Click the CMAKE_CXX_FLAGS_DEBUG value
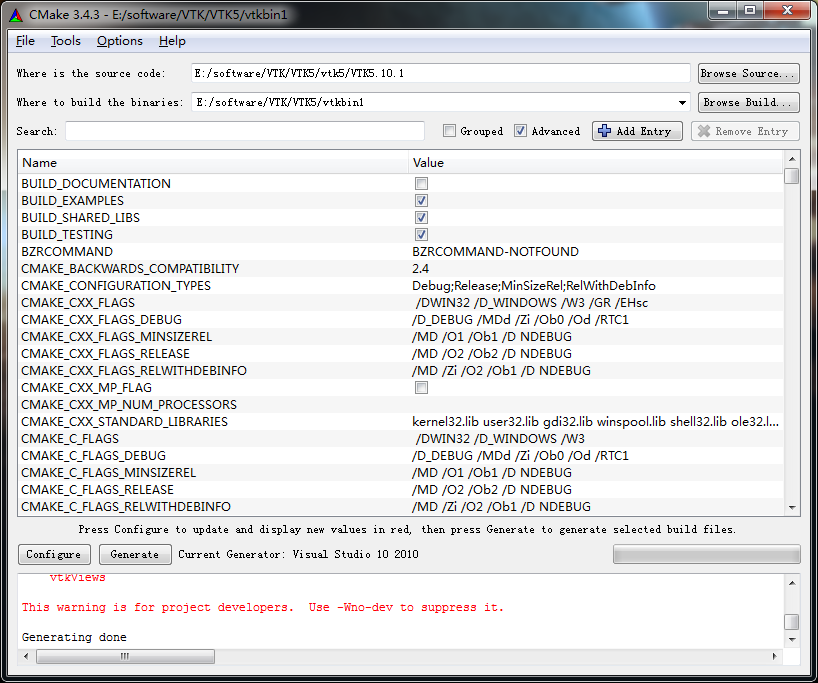This screenshot has width=818, height=683. pyautogui.click(x=520, y=320)
